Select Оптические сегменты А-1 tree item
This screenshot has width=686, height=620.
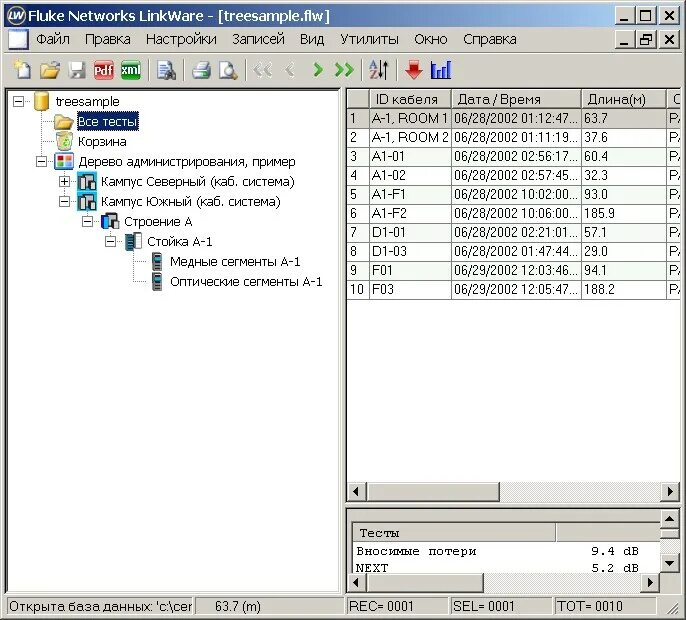coord(246,281)
